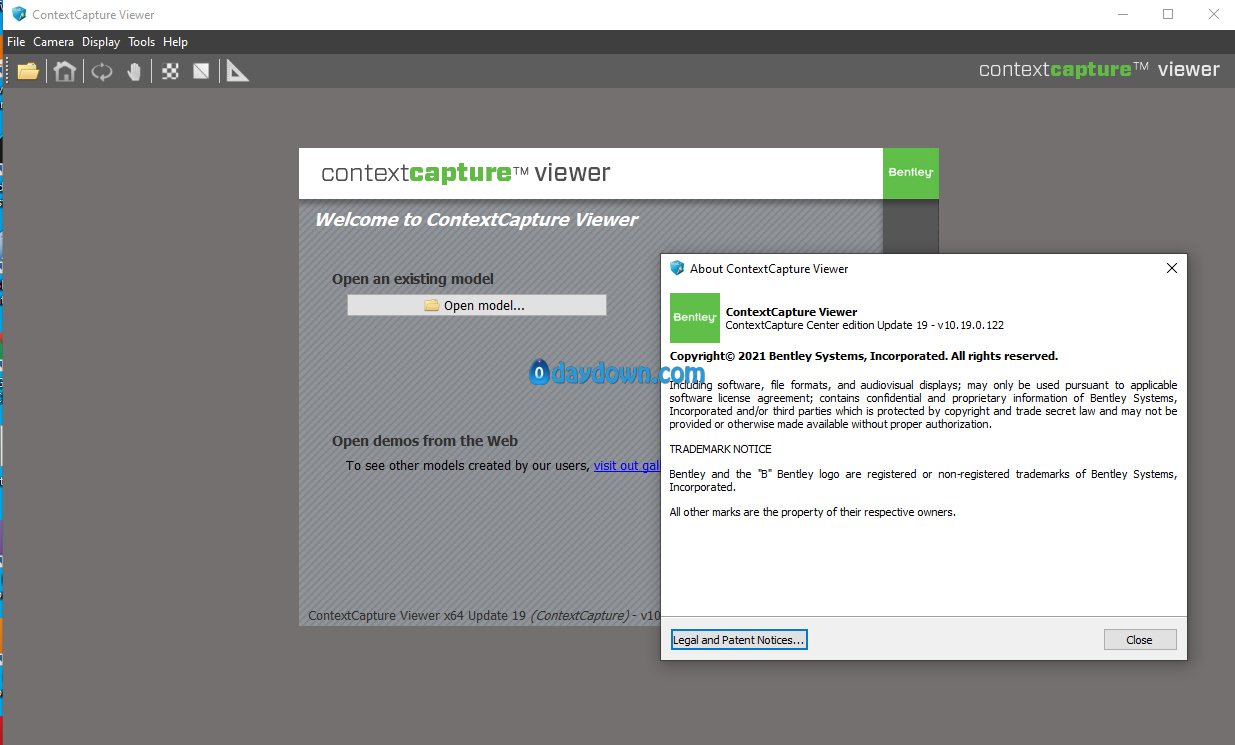Click the Home view toolbar icon
Screen dimensions: 1235x745
[65, 71]
